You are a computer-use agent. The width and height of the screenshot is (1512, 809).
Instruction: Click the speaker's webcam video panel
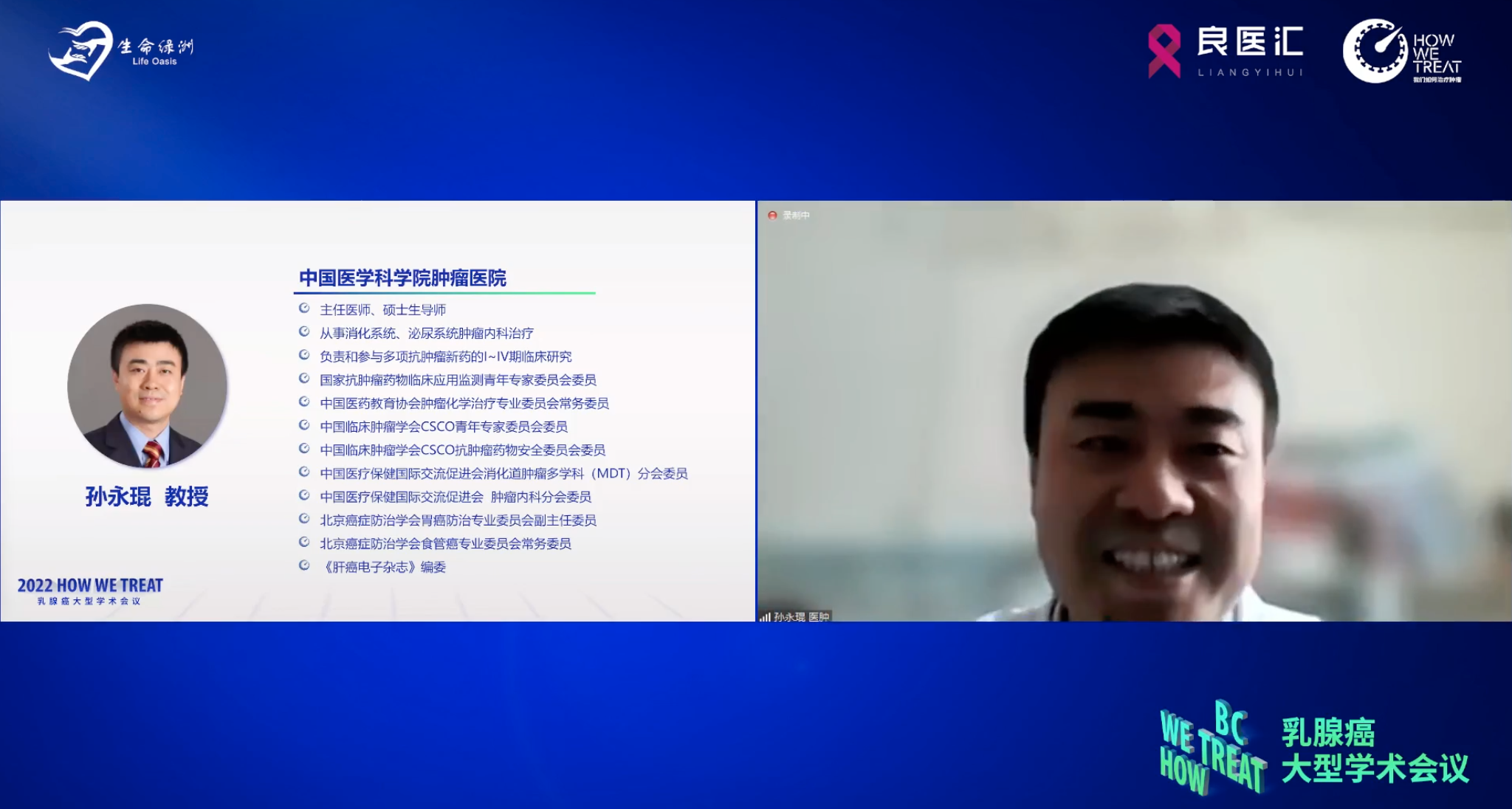[1135, 410]
